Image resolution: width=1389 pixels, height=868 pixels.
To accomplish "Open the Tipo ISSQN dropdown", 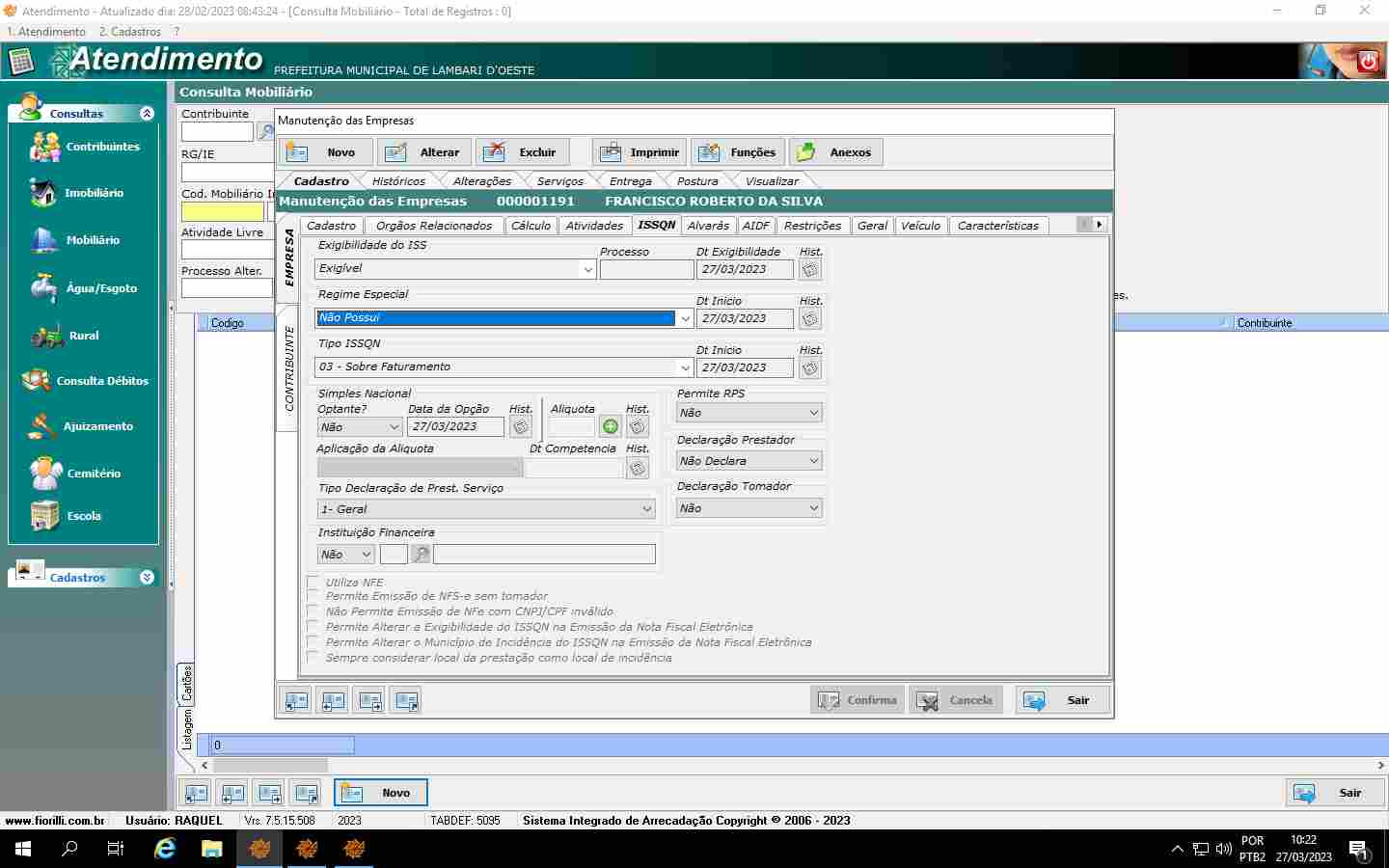I will point(685,367).
